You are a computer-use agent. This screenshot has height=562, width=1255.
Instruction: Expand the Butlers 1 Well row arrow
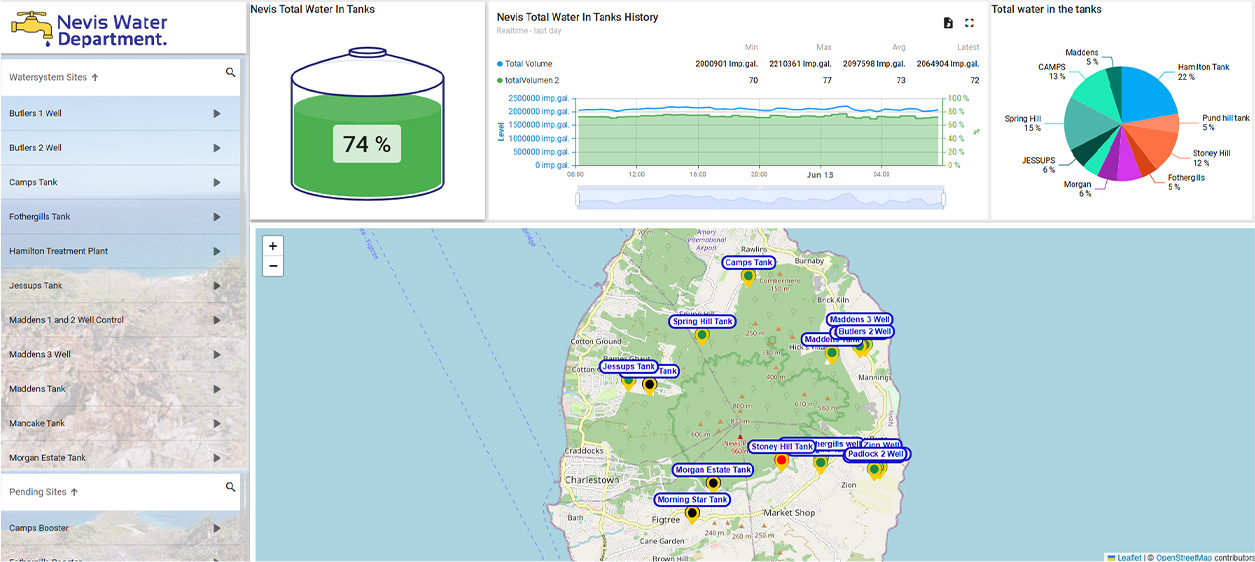click(217, 114)
